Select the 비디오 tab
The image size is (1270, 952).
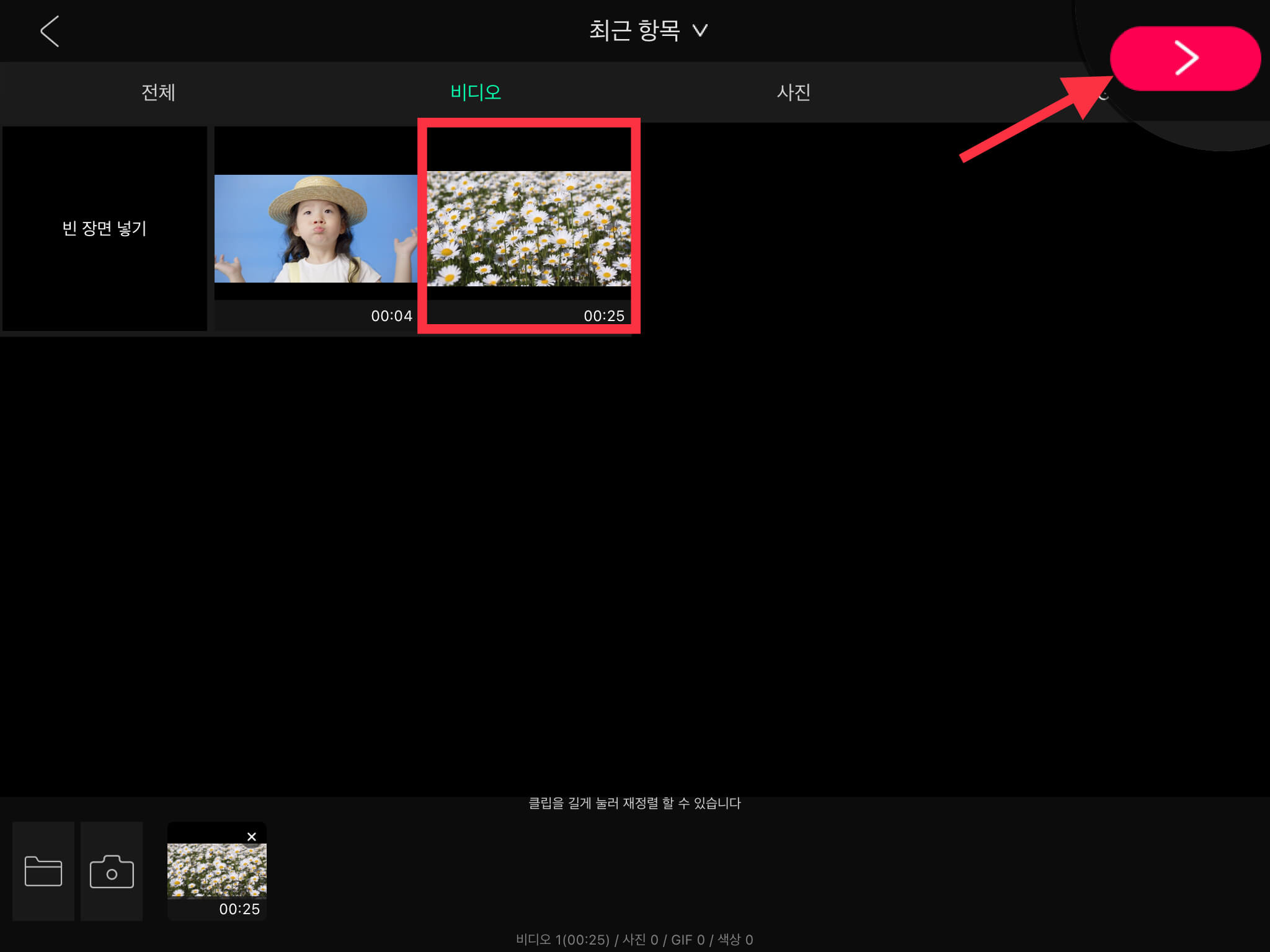click(x=476, y=92)
